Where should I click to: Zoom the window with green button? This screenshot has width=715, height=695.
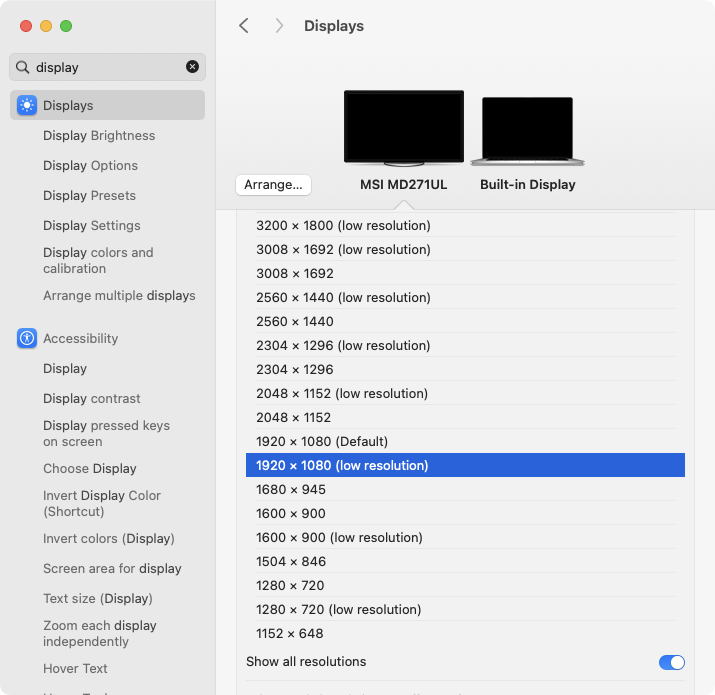click(66, 26)
